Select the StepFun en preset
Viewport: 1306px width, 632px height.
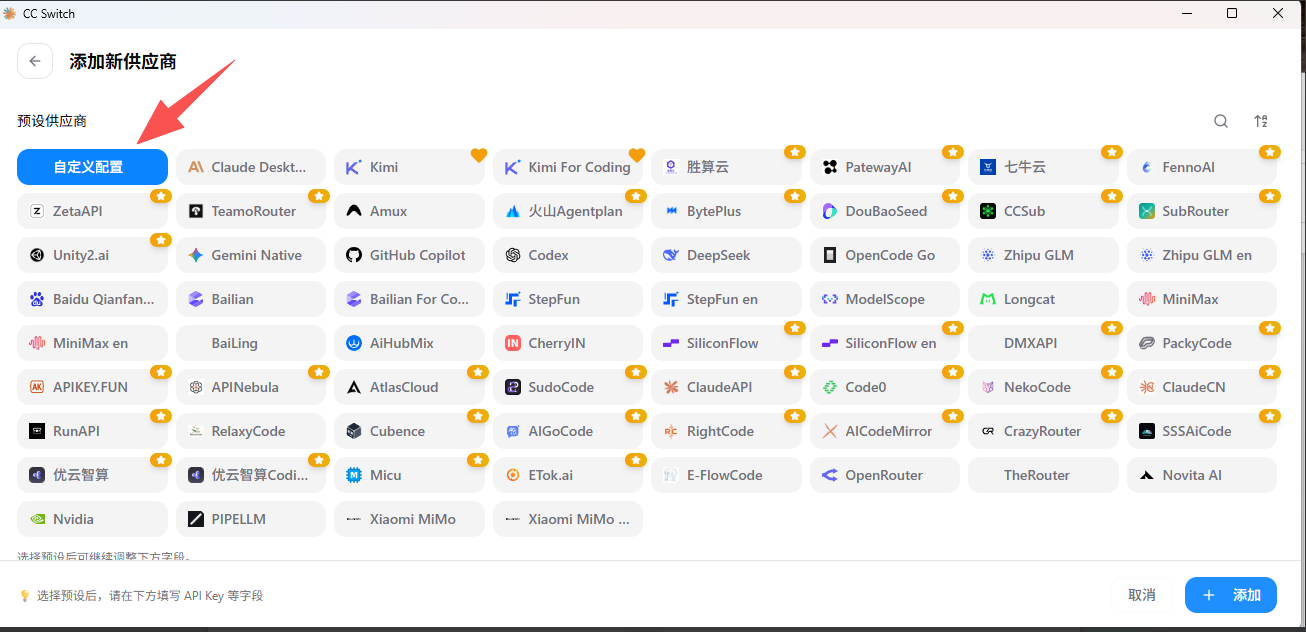726,299
